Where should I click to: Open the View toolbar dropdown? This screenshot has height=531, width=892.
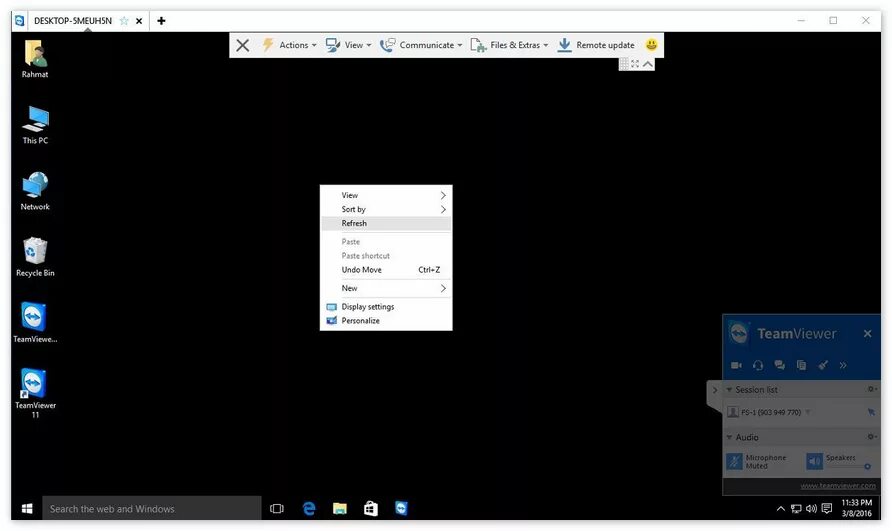[348, 45]
